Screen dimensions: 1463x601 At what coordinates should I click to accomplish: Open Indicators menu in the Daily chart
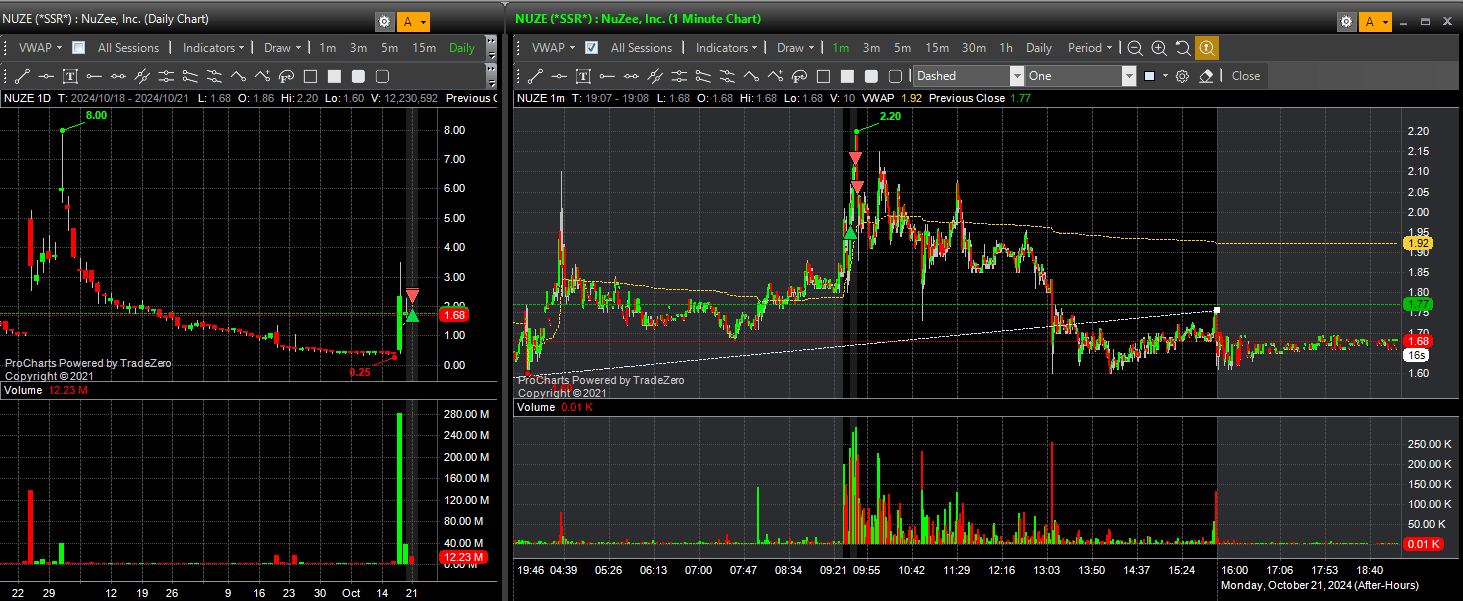coord(213,48)
